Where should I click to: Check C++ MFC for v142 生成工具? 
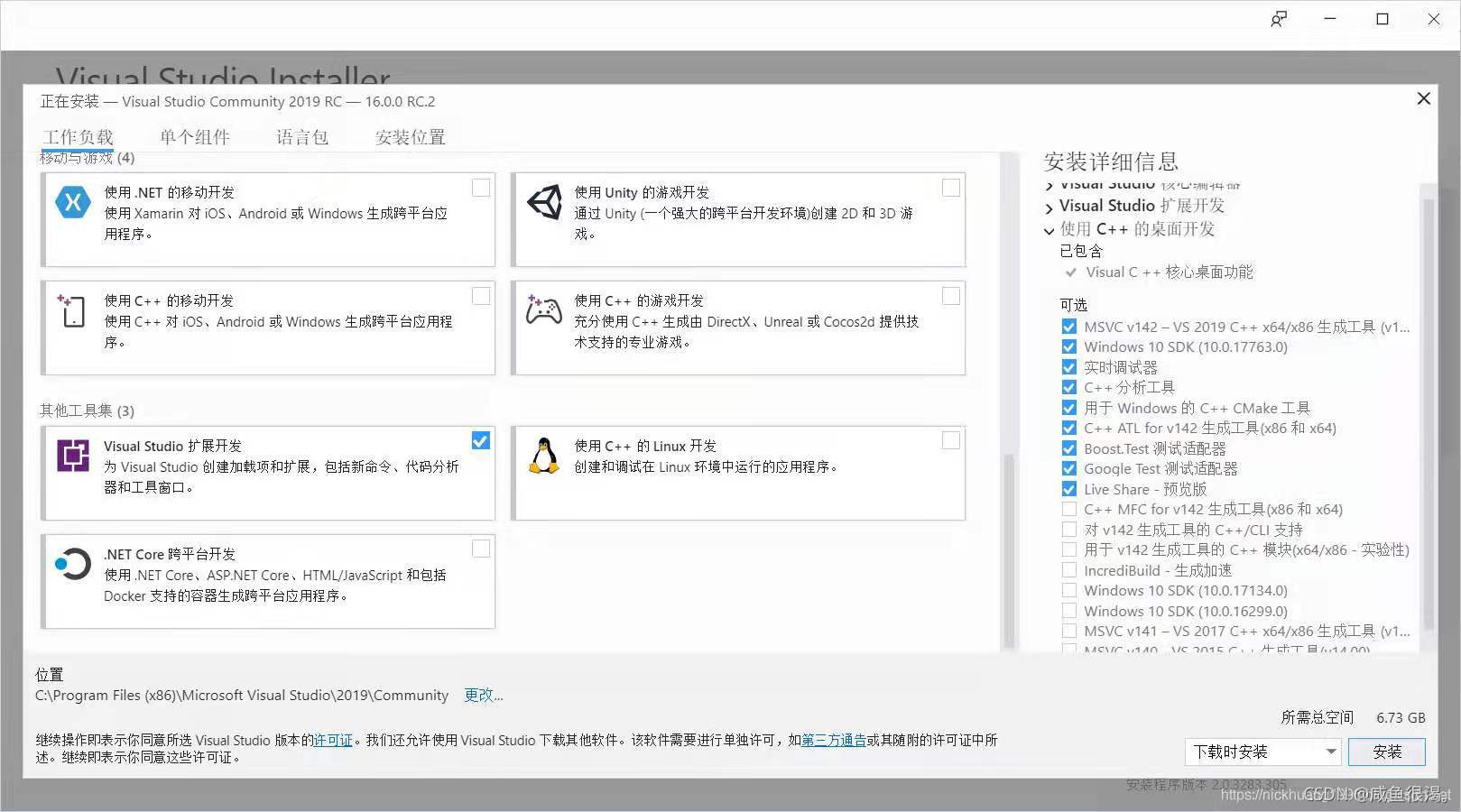pyautogui.click(x=1068, y=509)
